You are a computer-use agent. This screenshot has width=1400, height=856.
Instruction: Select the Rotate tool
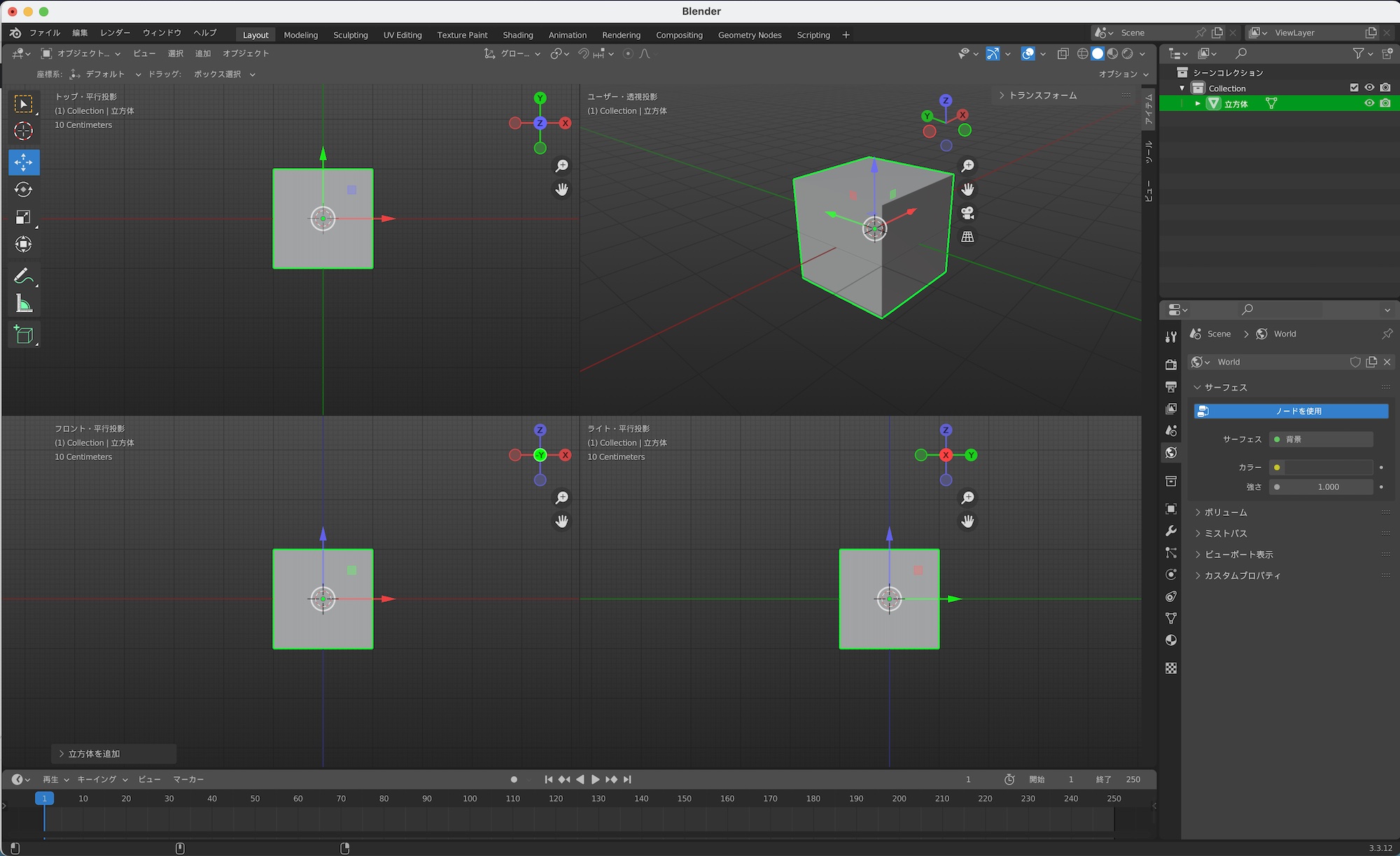(x=23, y=190)
